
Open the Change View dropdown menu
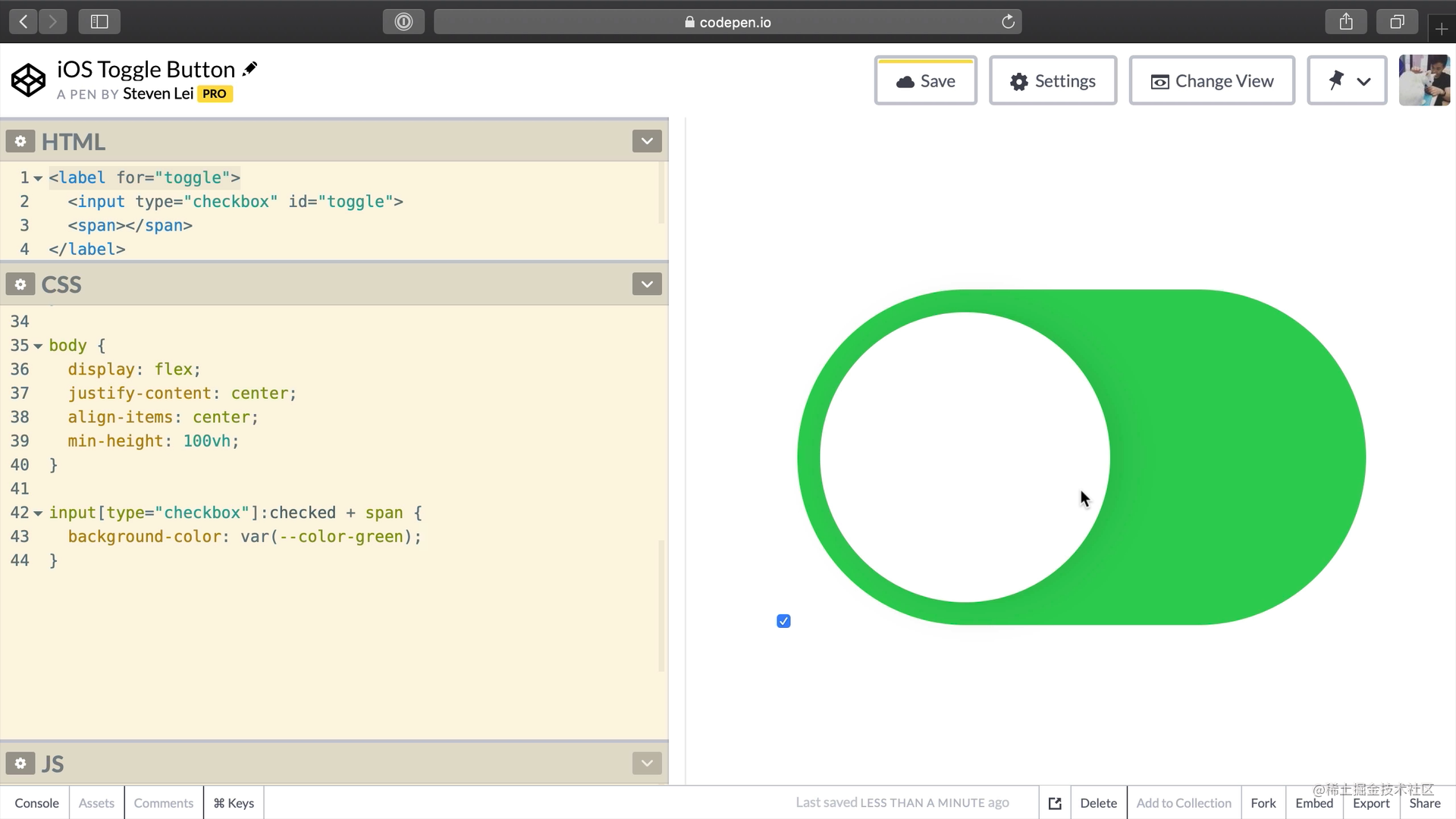(1212, 81)
